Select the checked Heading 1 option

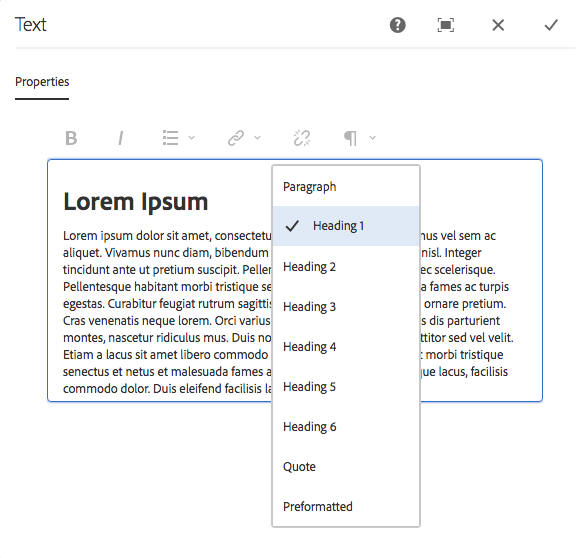346,226
